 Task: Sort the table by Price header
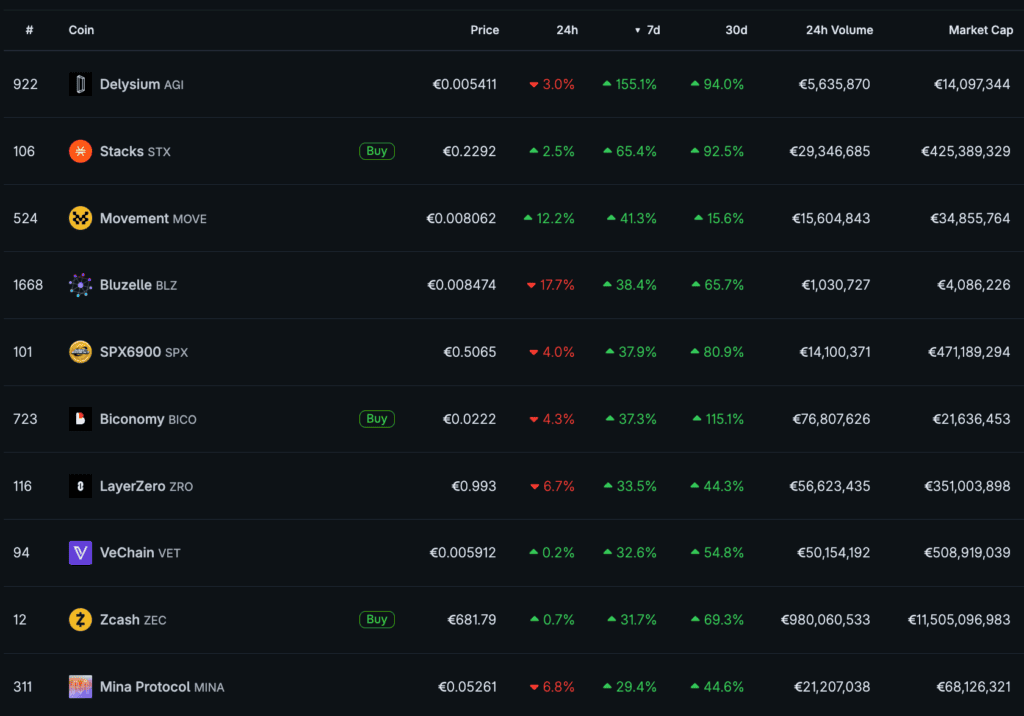pyautogui.click(x=485, y=30)
